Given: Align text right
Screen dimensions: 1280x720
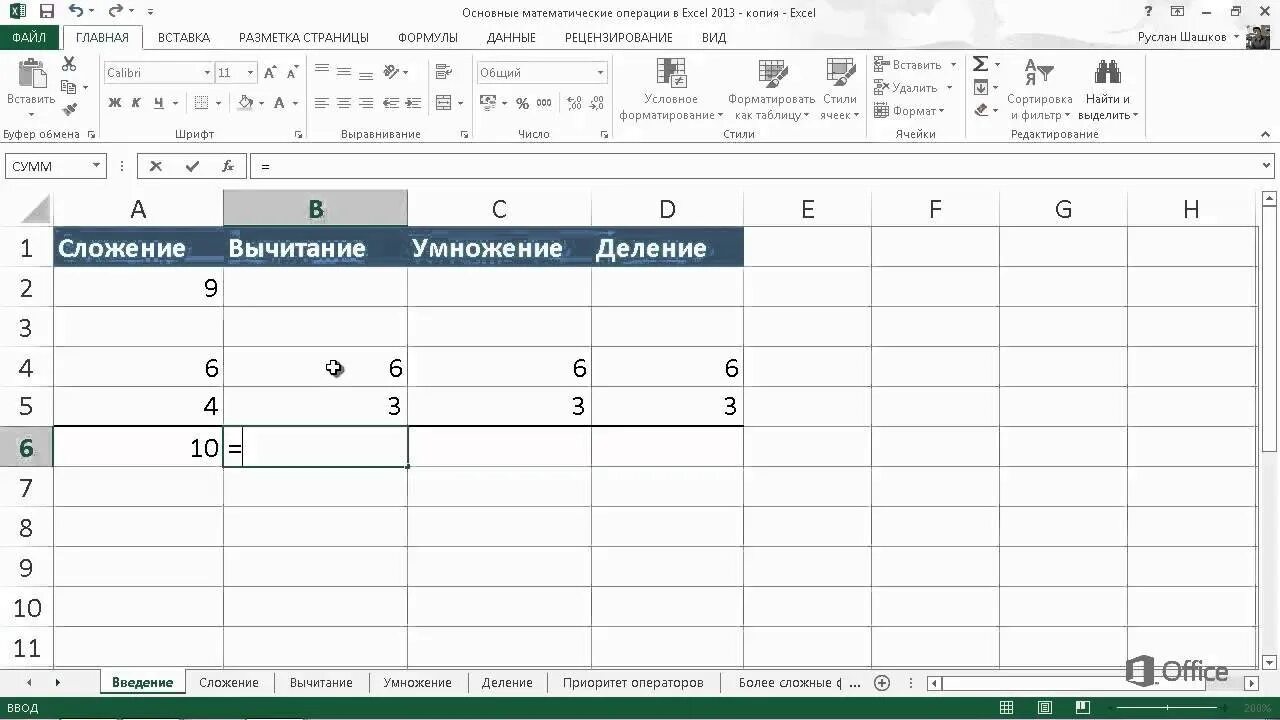Looking at the screenshot, I should pyautogui.click(x=366, y=103).
